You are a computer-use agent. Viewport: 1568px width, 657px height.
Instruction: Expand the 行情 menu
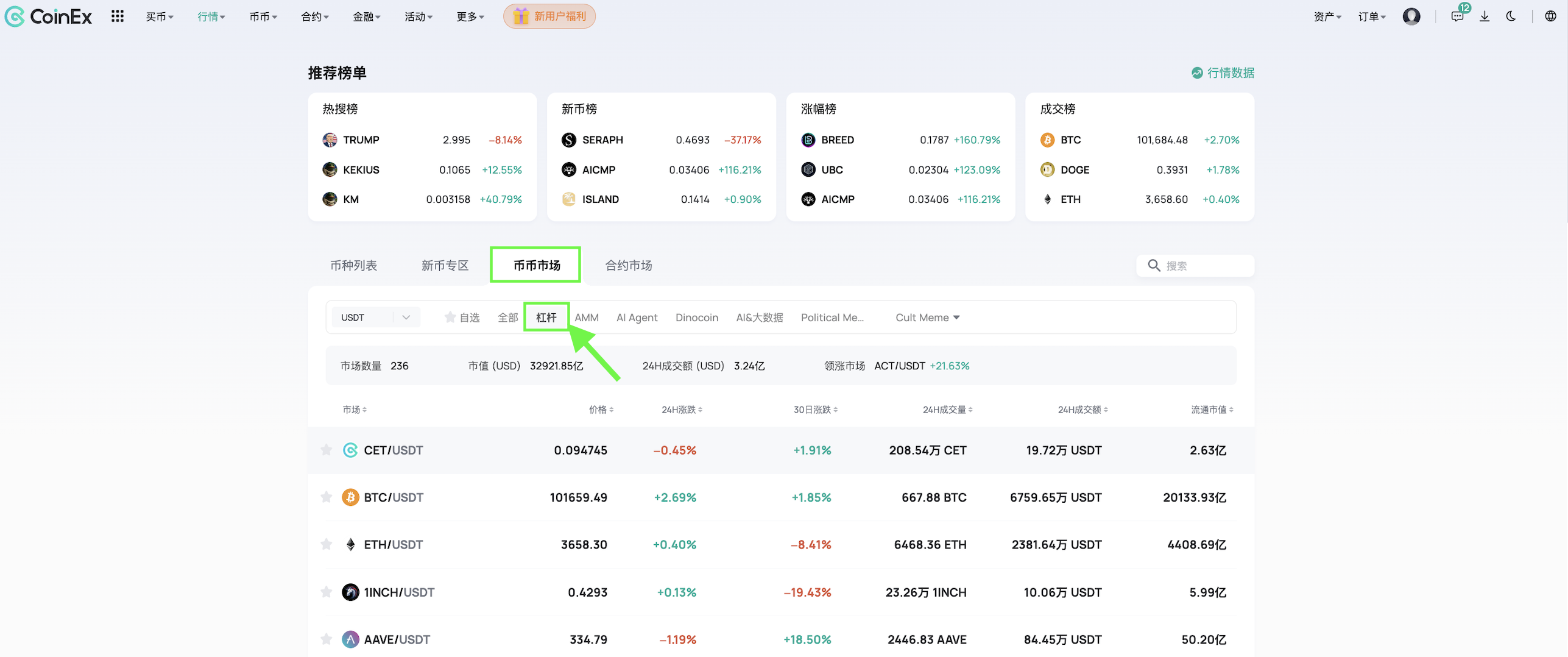(211, 16)
